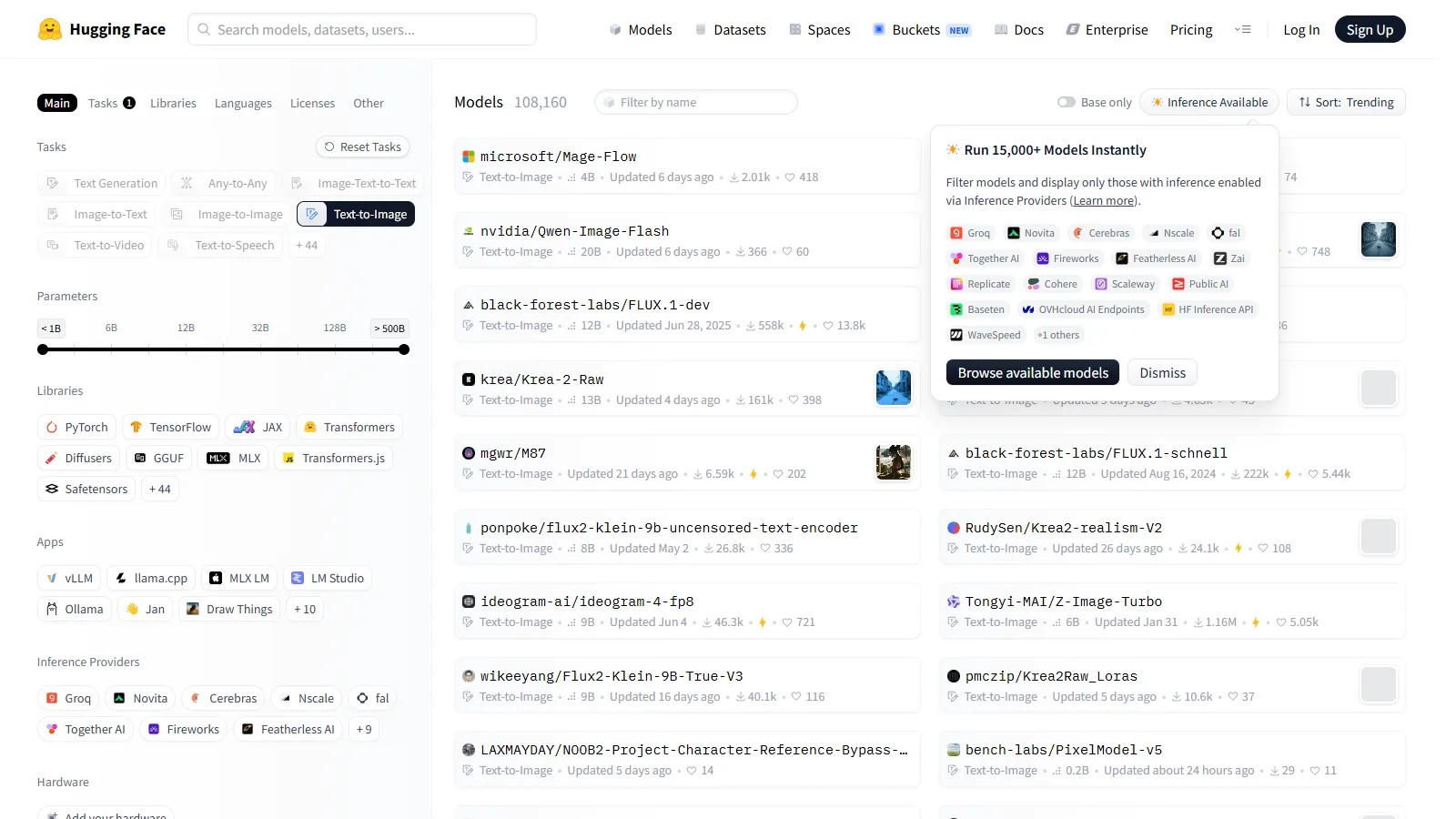Select the 12B parameter size mark
This screenshot has height=819, width=1456.
[x=186, y=328]
